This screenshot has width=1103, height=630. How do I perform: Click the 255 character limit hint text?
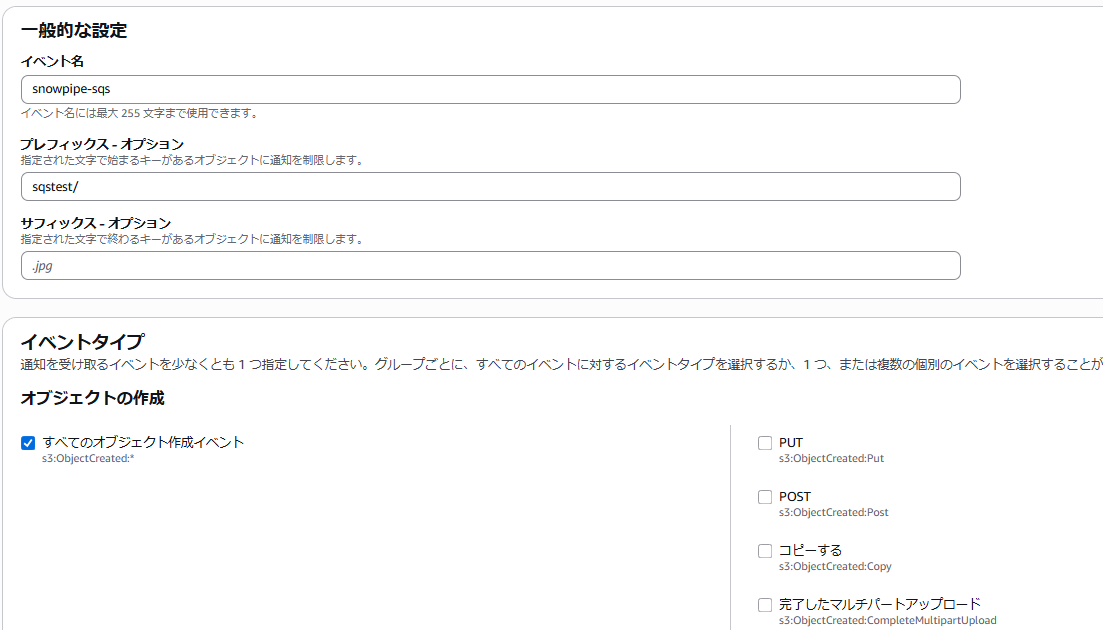click(139, 113)
